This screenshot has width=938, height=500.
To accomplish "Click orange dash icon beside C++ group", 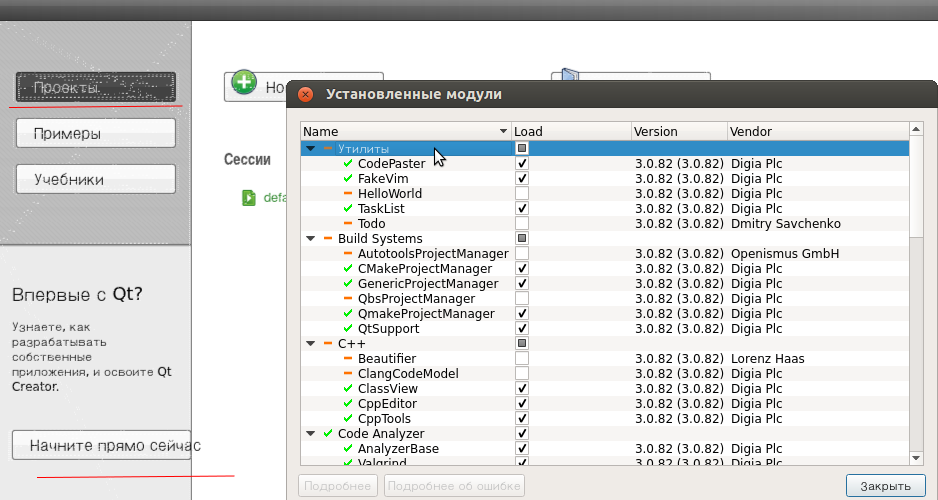I will pyautogui.click(x=328, y=343).
